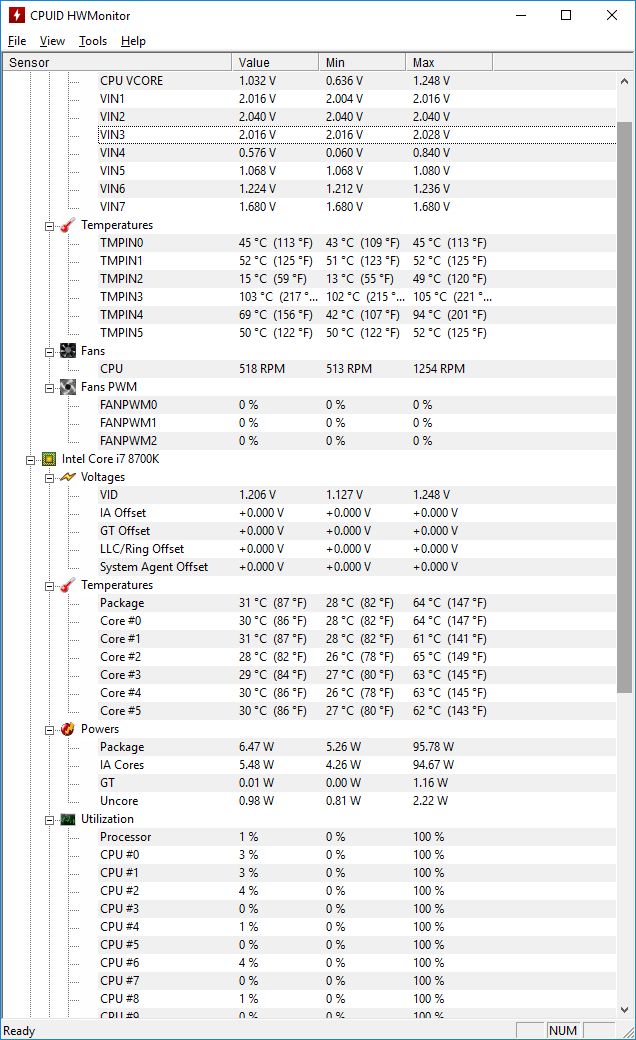The width and height of the screenshot is (636, 1040).
Task: Click the fan icon next to Fans
Action: 68,351
